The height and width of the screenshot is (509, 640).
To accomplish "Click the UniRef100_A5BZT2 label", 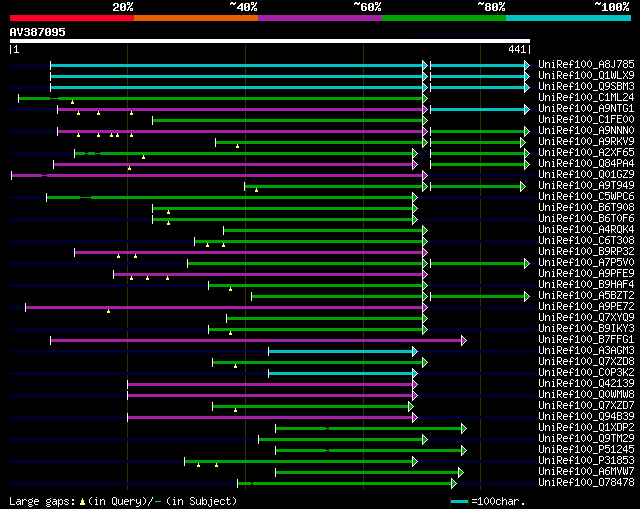I will [x=586, y=296].
